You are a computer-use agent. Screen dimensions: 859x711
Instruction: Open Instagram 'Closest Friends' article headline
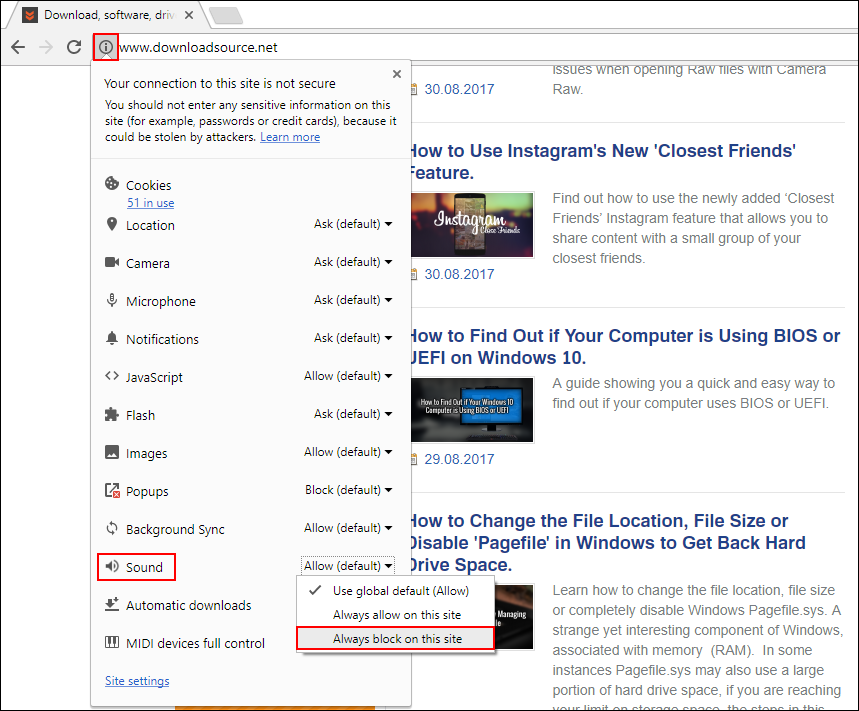[x=602, y=162]
